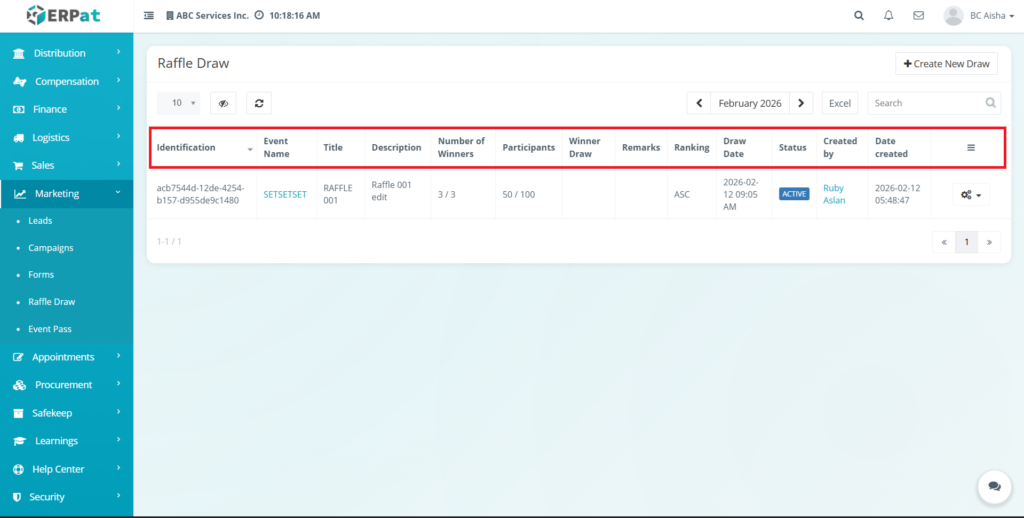
Task: Open the table column menu icon
Action: click(x=970, y=148)
